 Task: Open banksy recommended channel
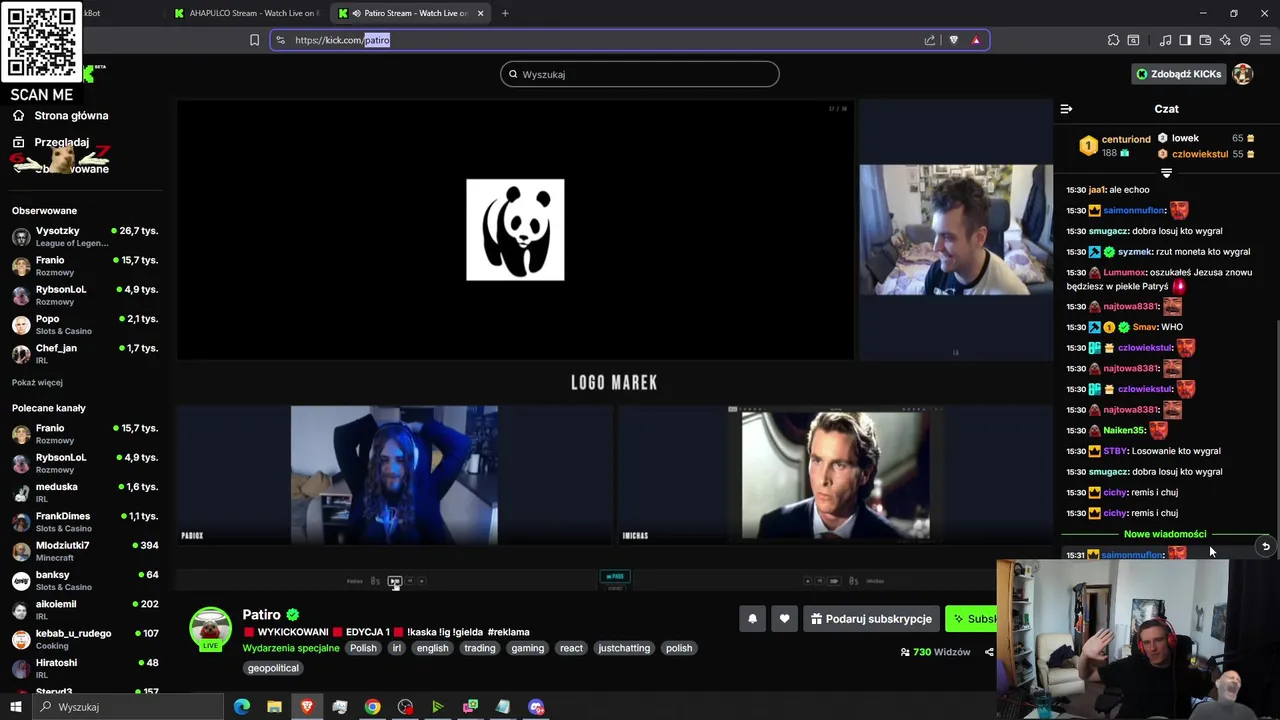pos(84,580)
